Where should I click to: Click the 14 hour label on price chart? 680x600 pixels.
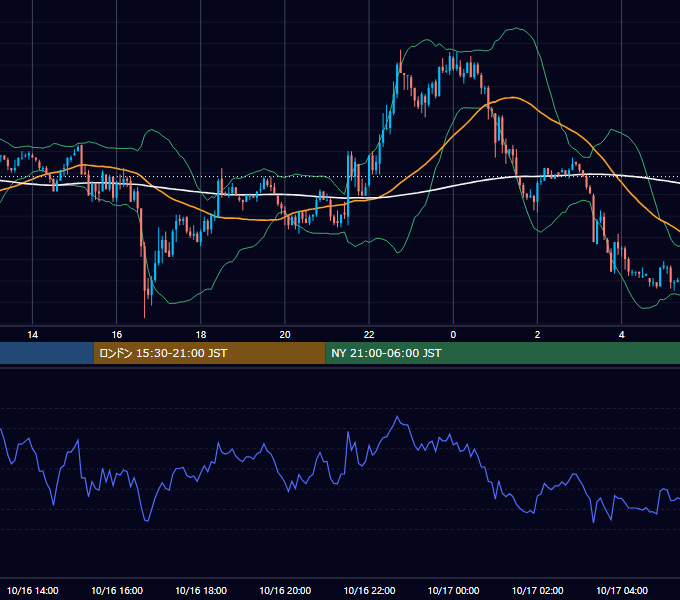33,335
